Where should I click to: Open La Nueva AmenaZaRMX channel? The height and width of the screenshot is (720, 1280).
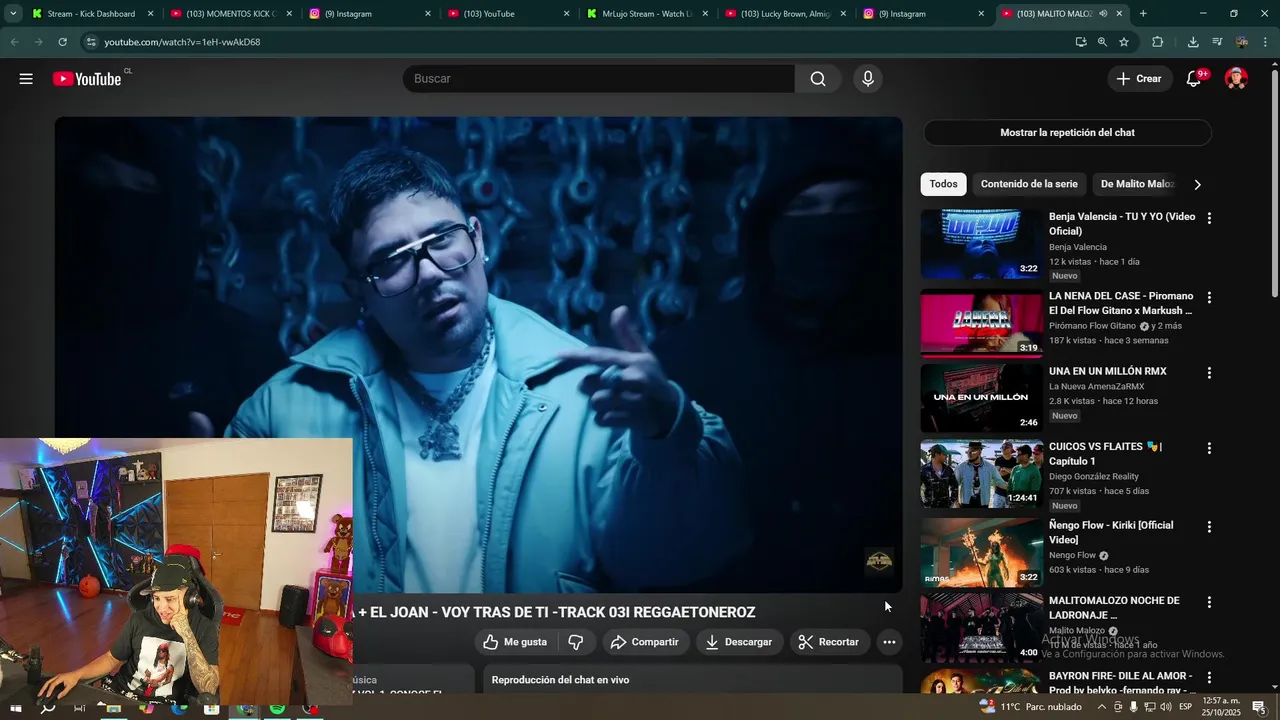tap(1096, 386)
